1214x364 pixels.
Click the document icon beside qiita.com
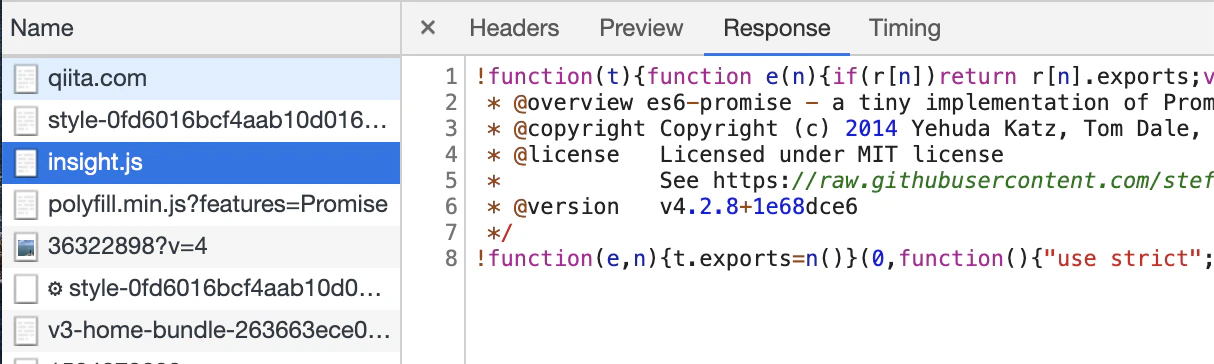click(x=27, y=79)
